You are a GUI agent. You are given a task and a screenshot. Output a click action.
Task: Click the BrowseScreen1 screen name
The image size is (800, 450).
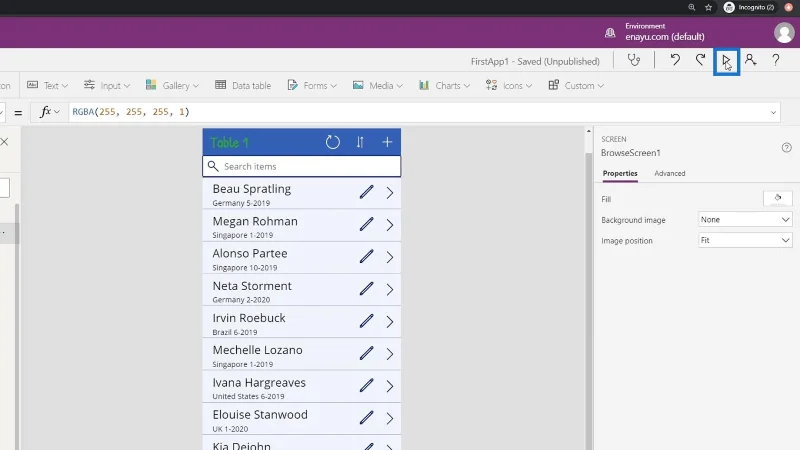click(x=631, y=153)
